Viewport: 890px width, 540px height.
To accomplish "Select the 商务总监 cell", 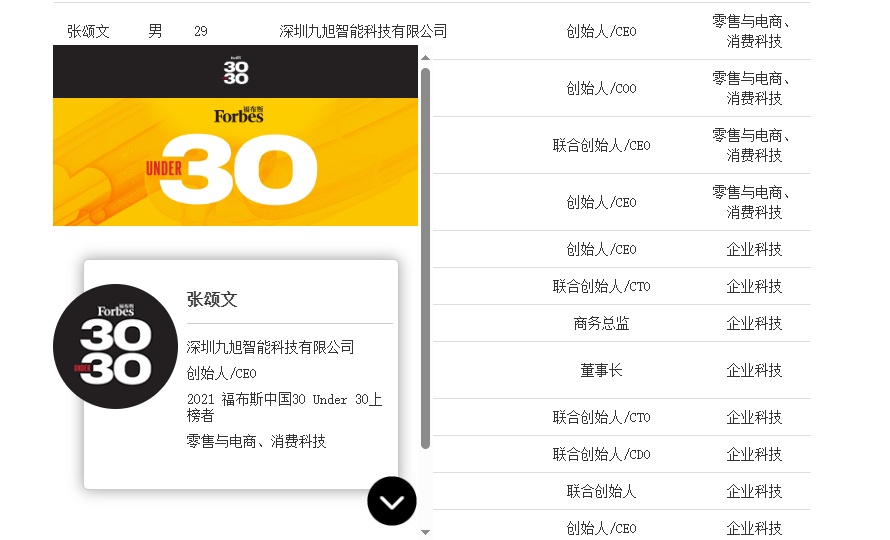I will pyautogui.click(x=601, y=323).
